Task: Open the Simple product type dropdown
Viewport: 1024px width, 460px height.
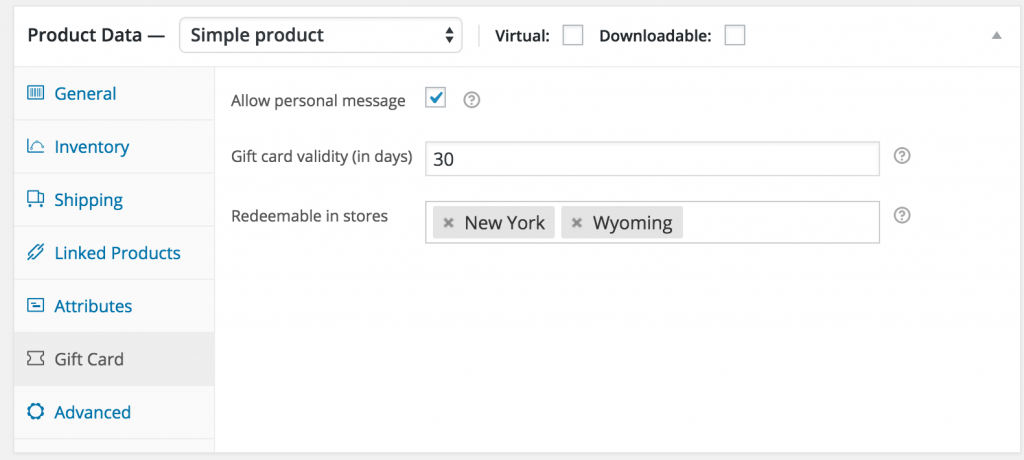Action: click(x=320, y=36)
